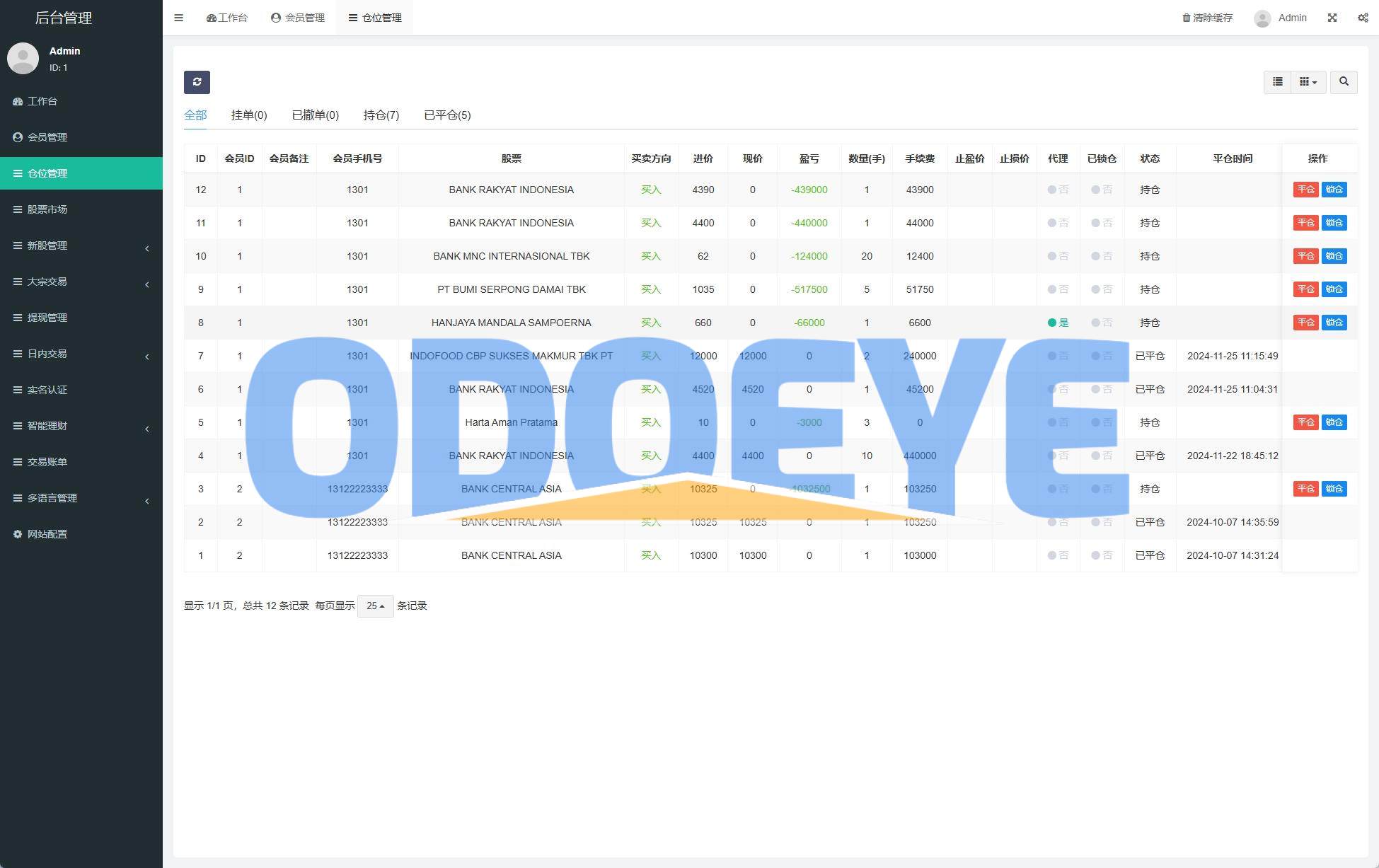Switch to the 仓位管理 top tab
The height and width of the screenshot is (868, 1379).
[x=375, y=18]
